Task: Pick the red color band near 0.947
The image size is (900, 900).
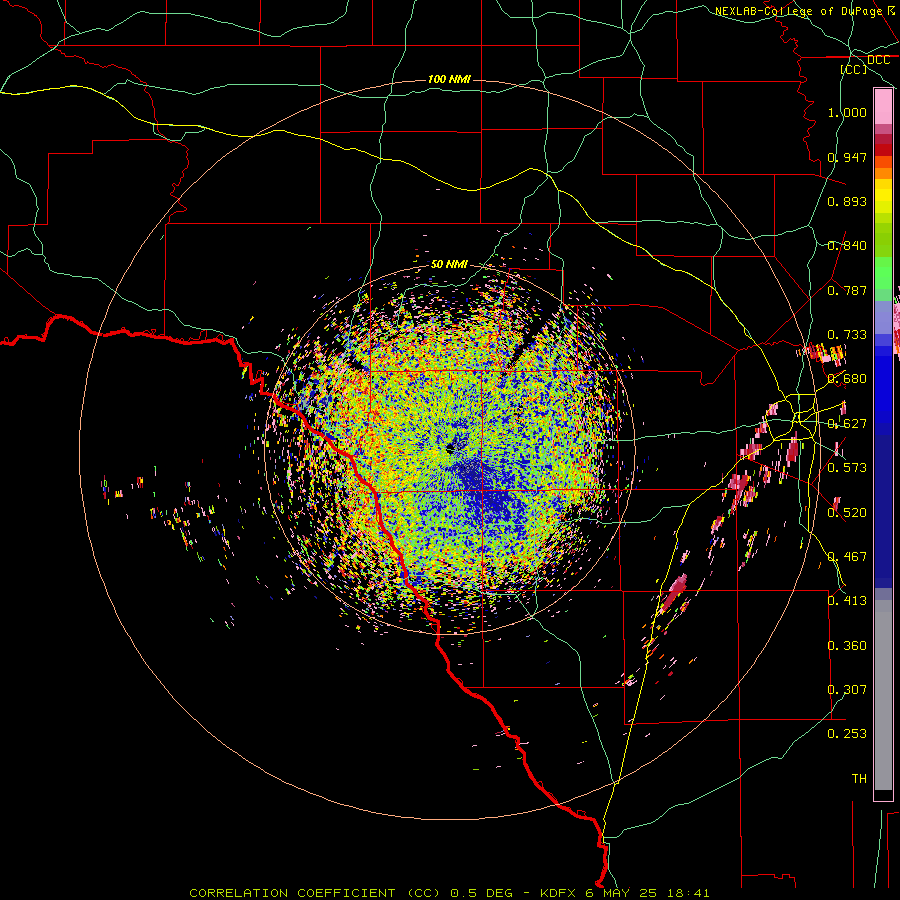Action: tap(883, 150)
